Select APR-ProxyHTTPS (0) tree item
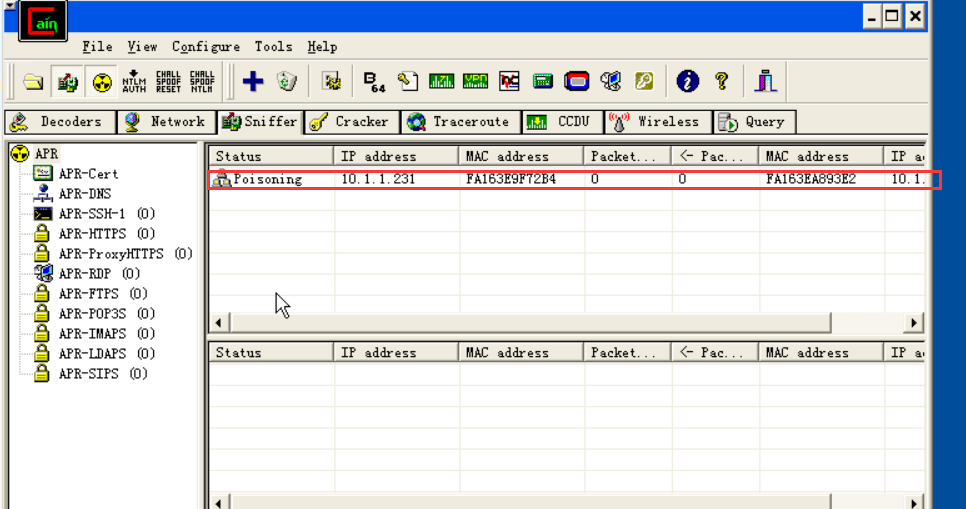This screenshot has width=966, height=509. coord(126,254)
